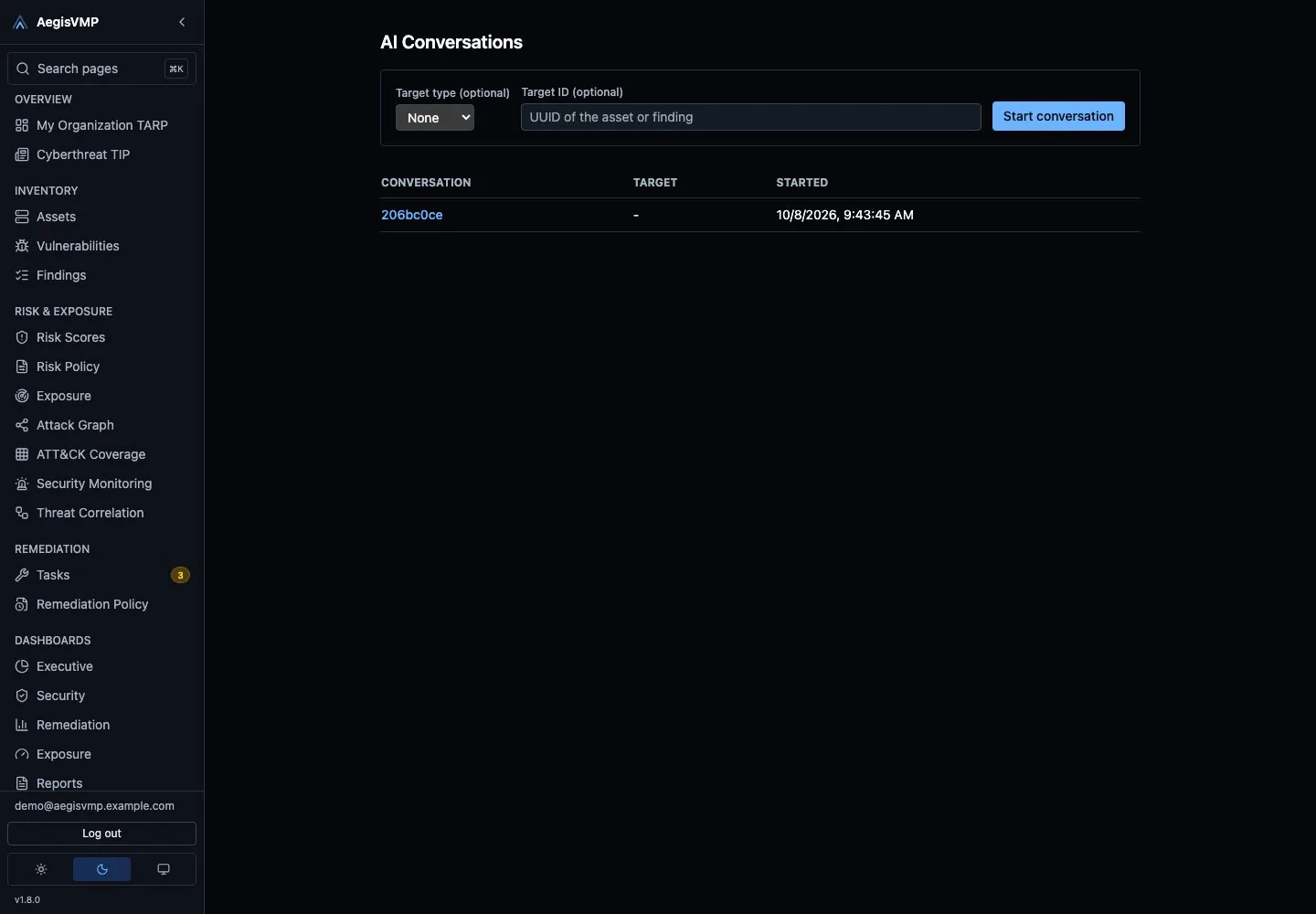This screenshot has height=914, width=1316.
Task: Click the Cyberthreat TIP newspaper icon
Action: (x=22, y=154)
